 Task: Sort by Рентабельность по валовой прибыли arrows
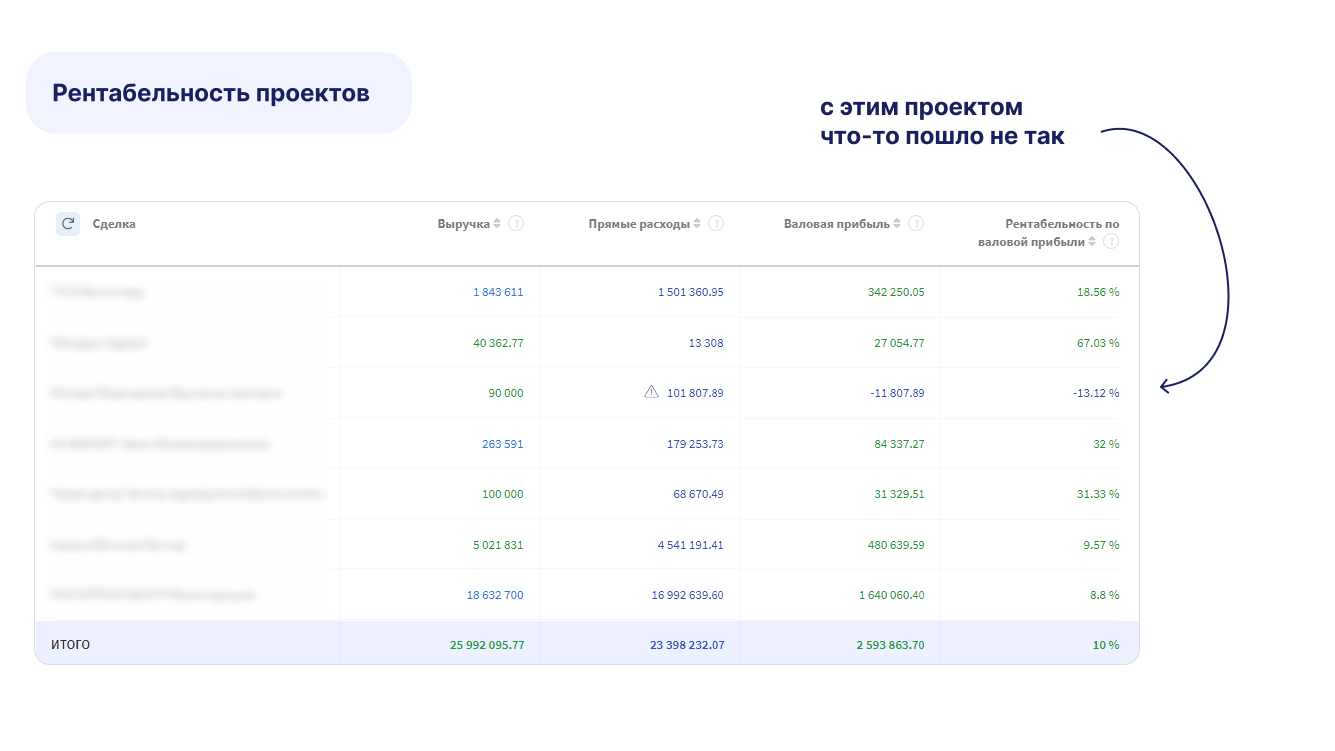tap(1093, 242)
